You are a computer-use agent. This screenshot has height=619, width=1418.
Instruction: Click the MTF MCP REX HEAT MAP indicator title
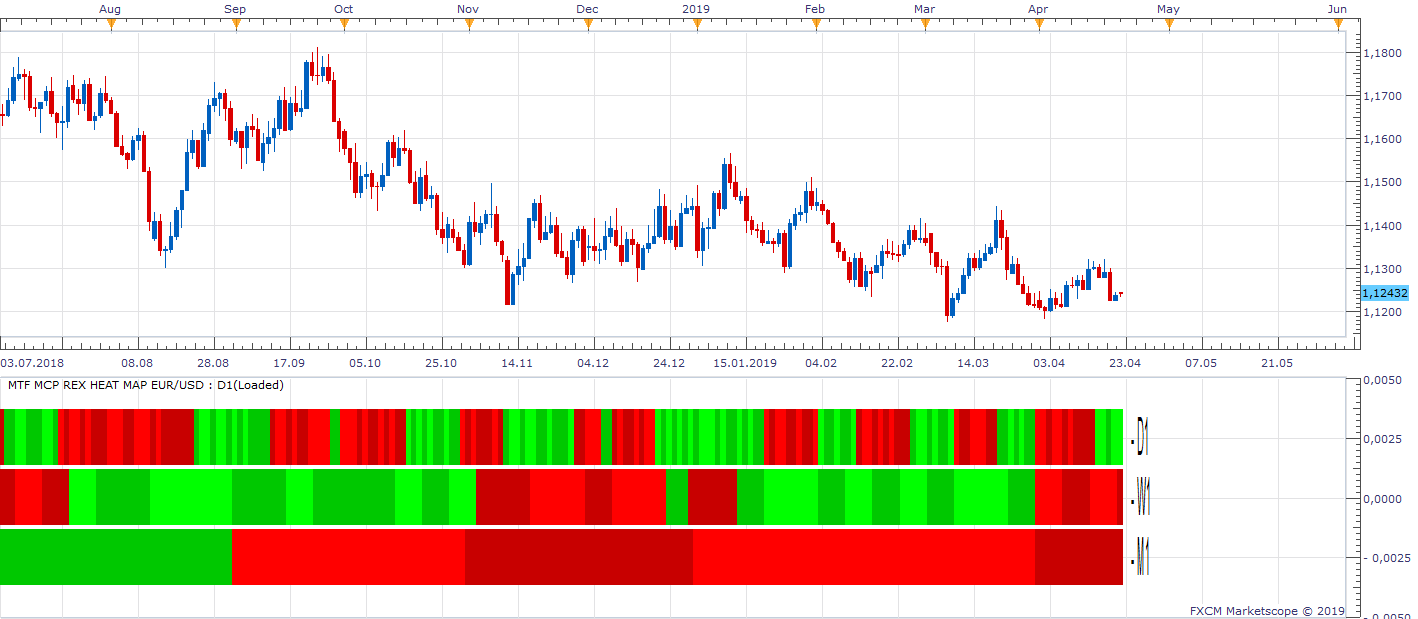[146, 385]
